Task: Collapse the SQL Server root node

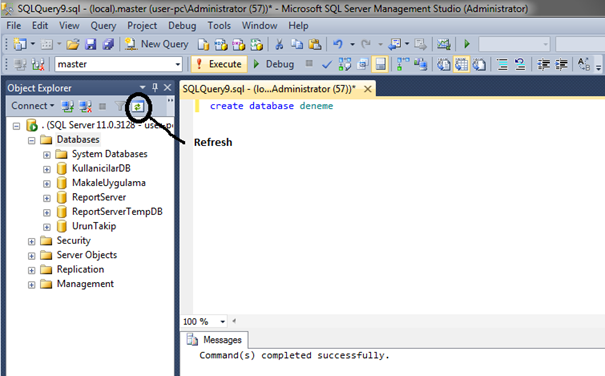Action: 16,126
